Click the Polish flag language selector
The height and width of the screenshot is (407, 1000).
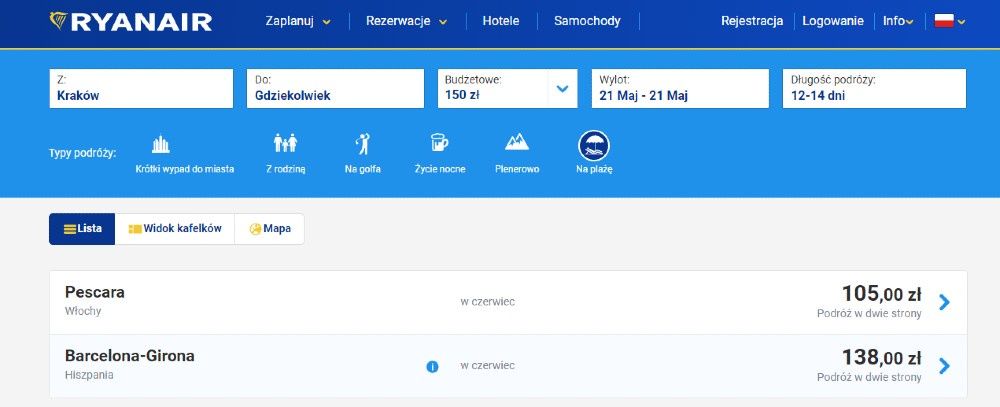point(944,21)
